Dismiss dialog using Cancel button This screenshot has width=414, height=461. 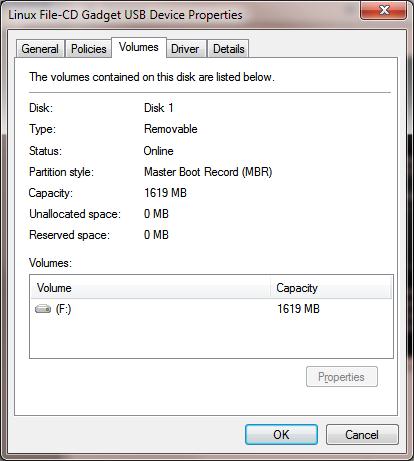point(362,435)
